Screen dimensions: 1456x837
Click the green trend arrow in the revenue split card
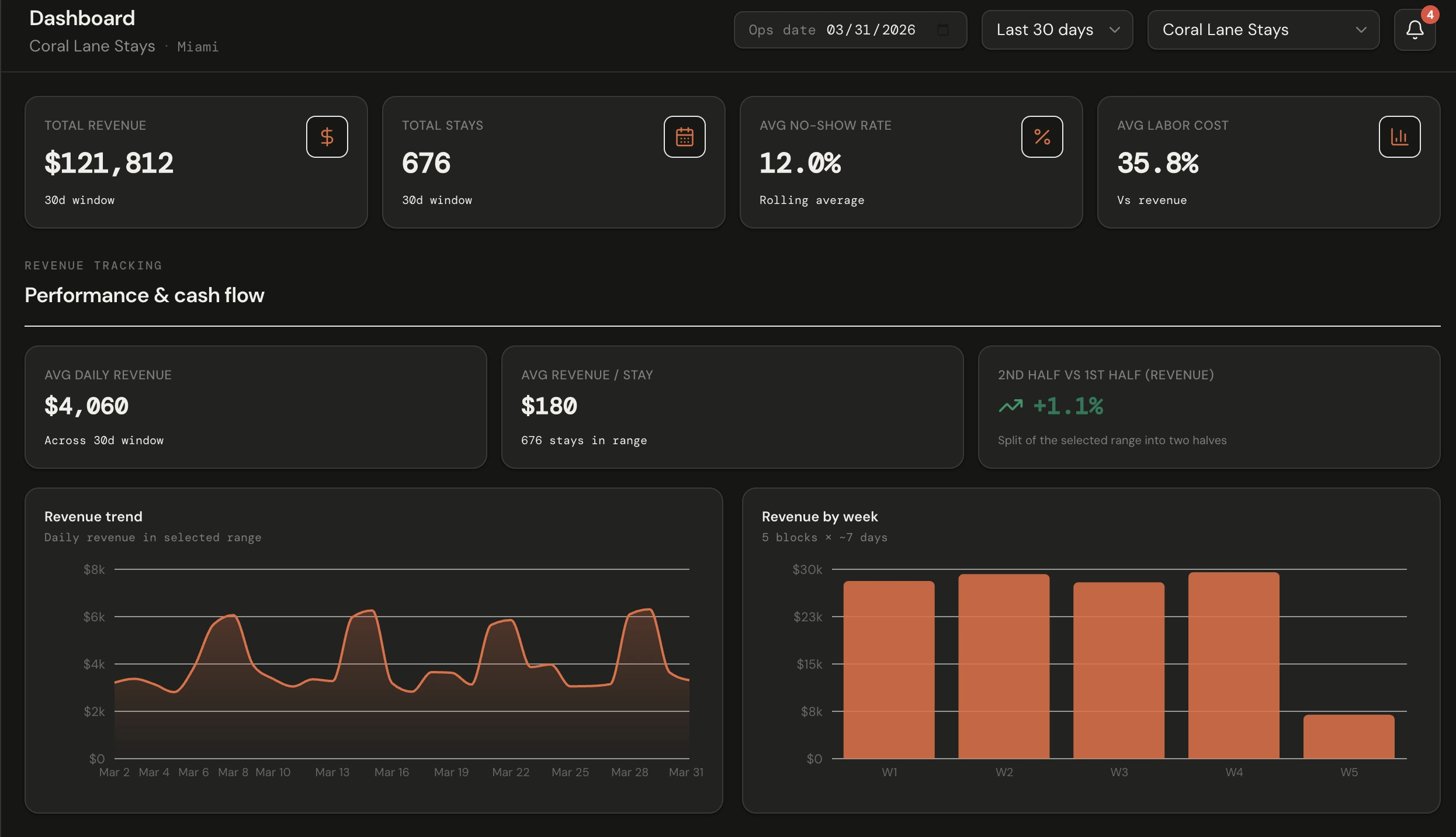(x=1011, y=406)
